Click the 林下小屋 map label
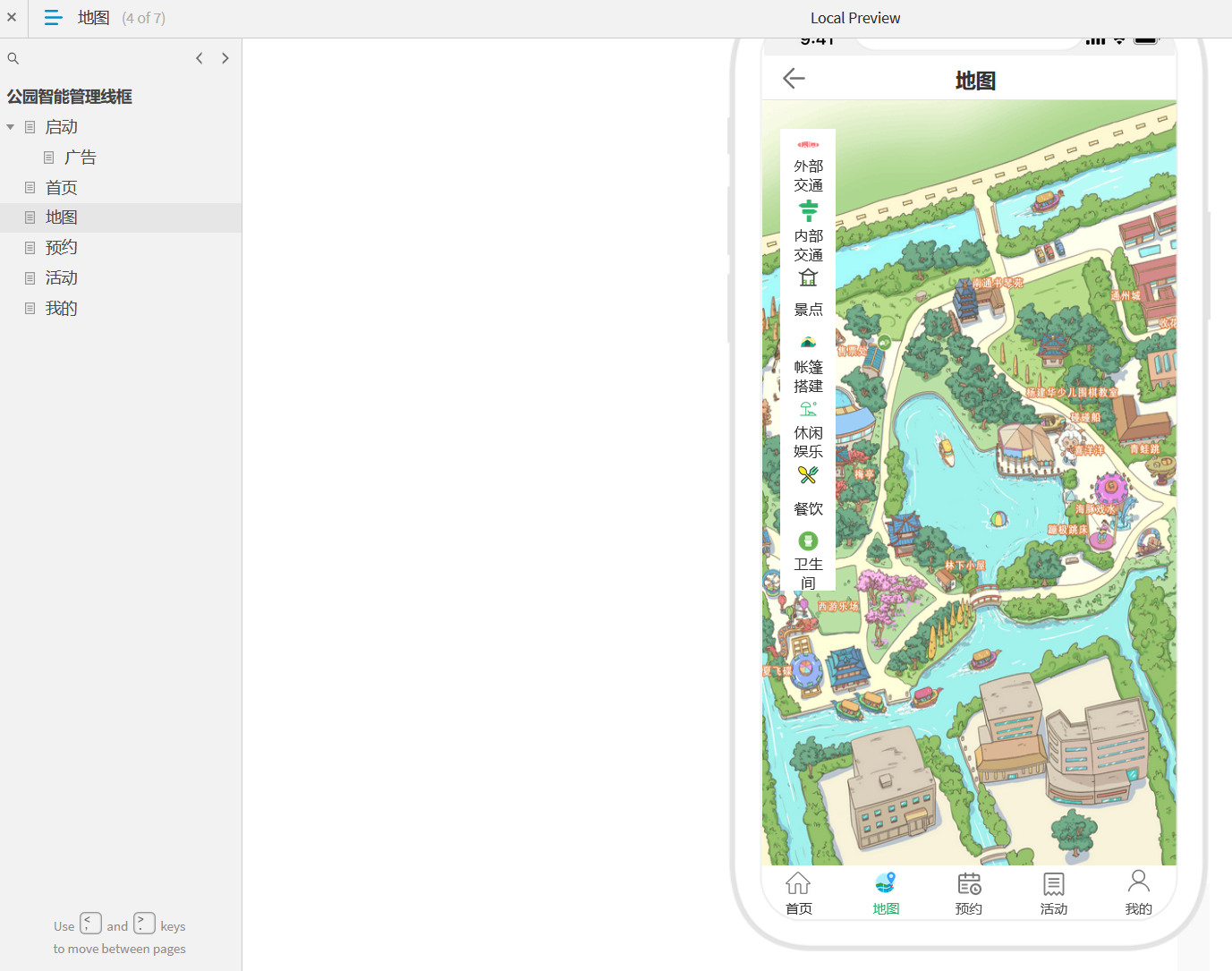 point(965,566)
